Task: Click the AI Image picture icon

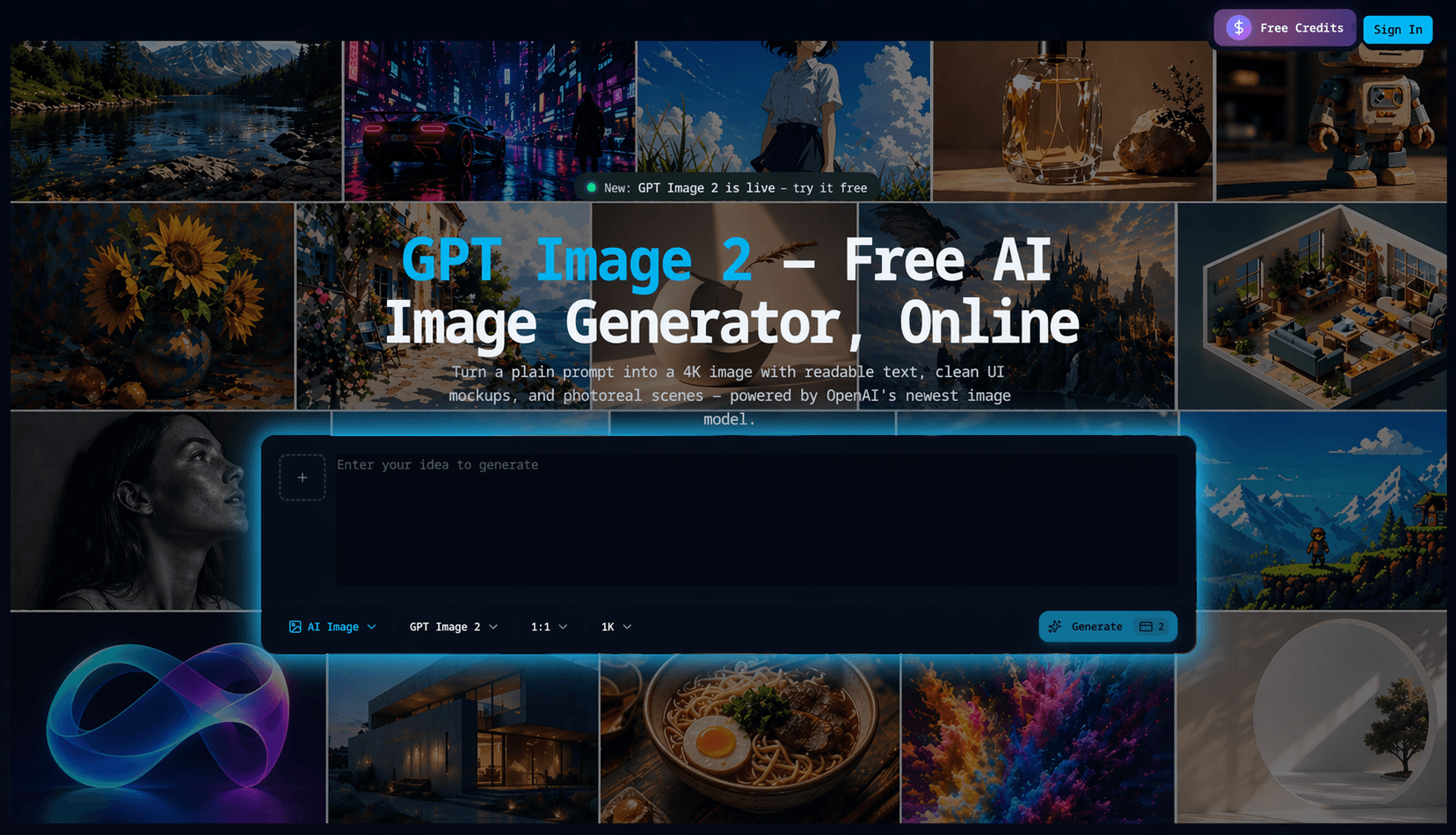Action: click(x=295, y=627)
